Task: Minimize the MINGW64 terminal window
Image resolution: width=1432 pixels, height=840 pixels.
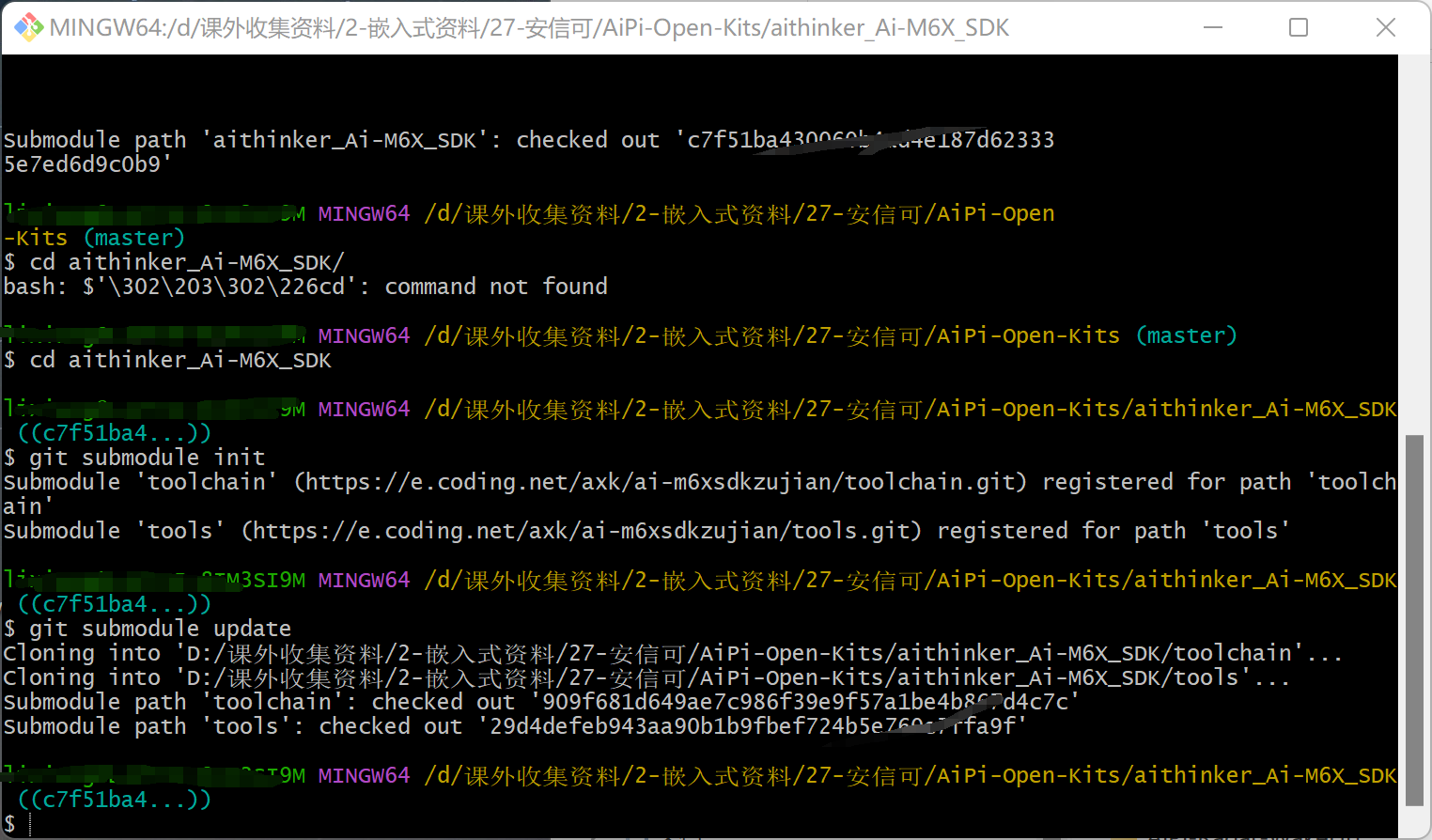Action: coord(1213,27)
